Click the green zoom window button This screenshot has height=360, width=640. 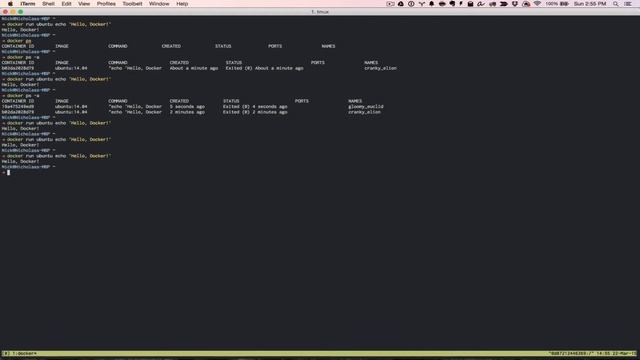tap(20, 12)
